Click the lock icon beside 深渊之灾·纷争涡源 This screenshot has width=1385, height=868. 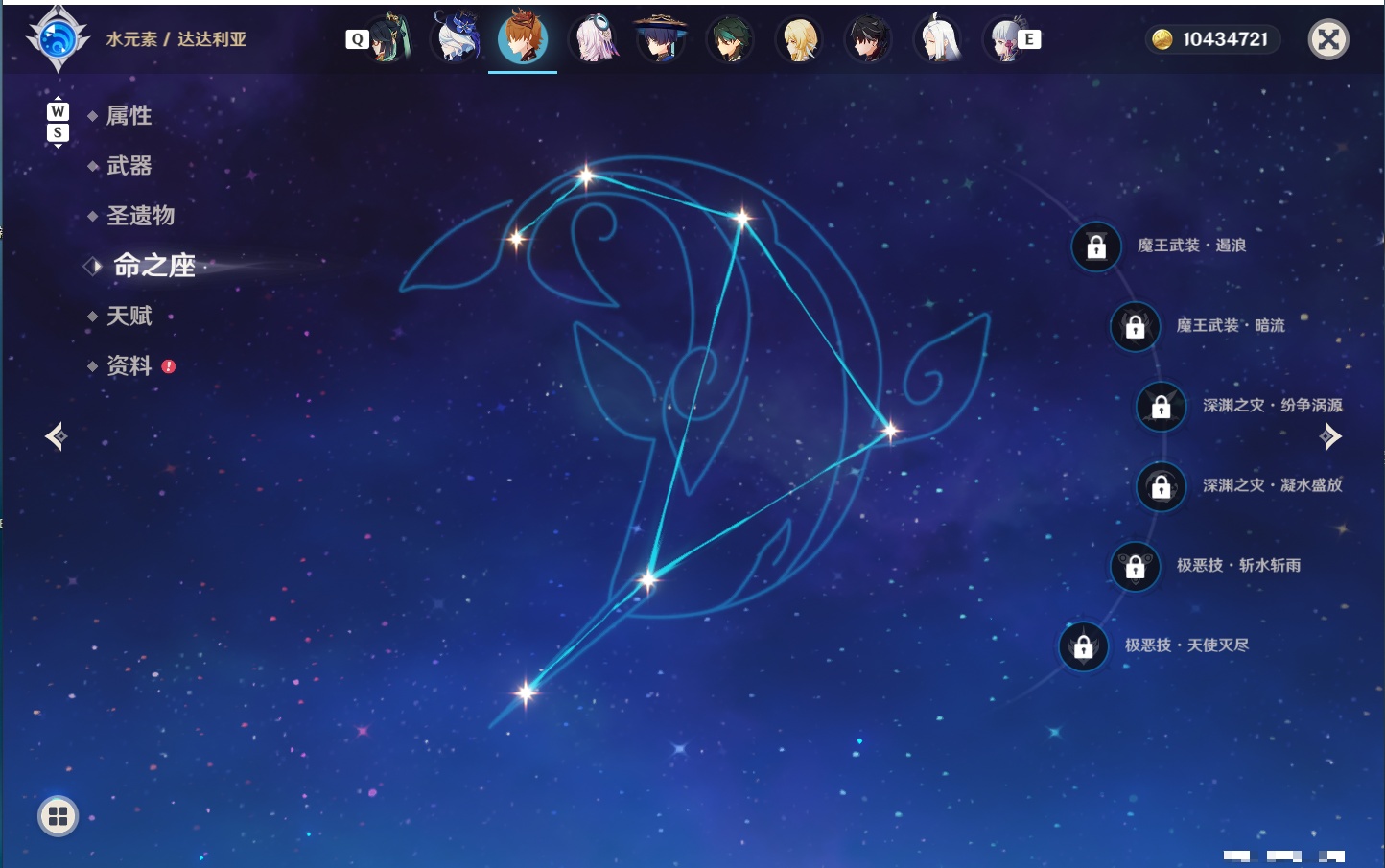(1162, 406)
